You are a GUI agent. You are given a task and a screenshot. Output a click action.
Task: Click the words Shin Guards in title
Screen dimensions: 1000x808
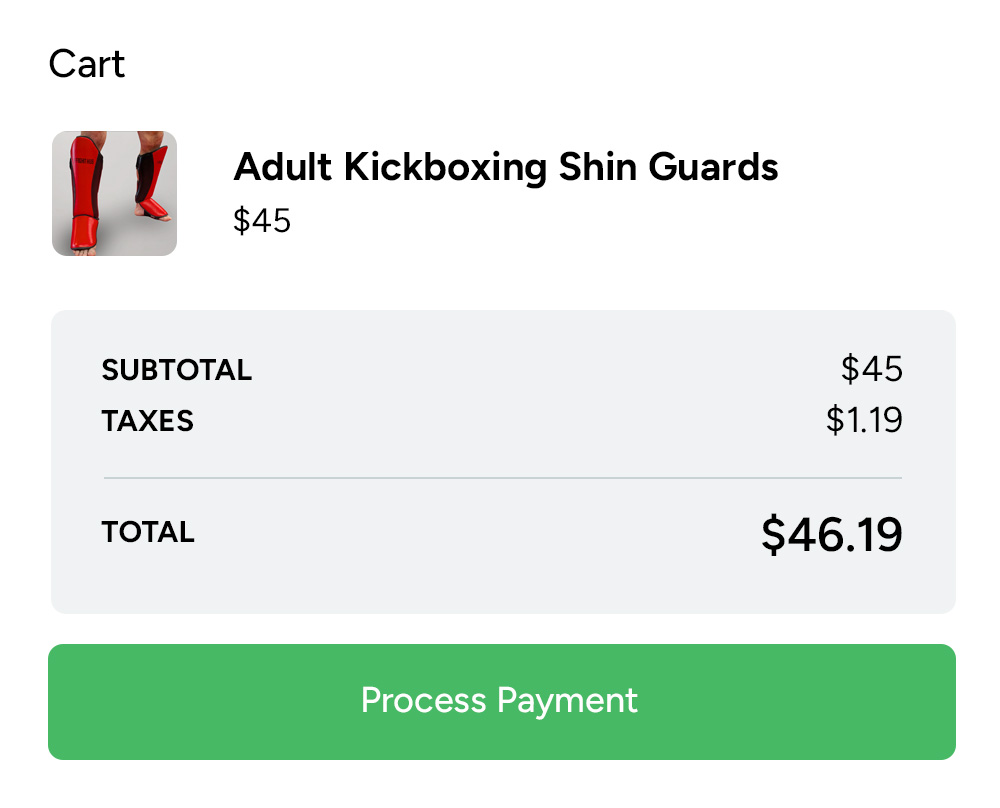[x=668, y=167]
